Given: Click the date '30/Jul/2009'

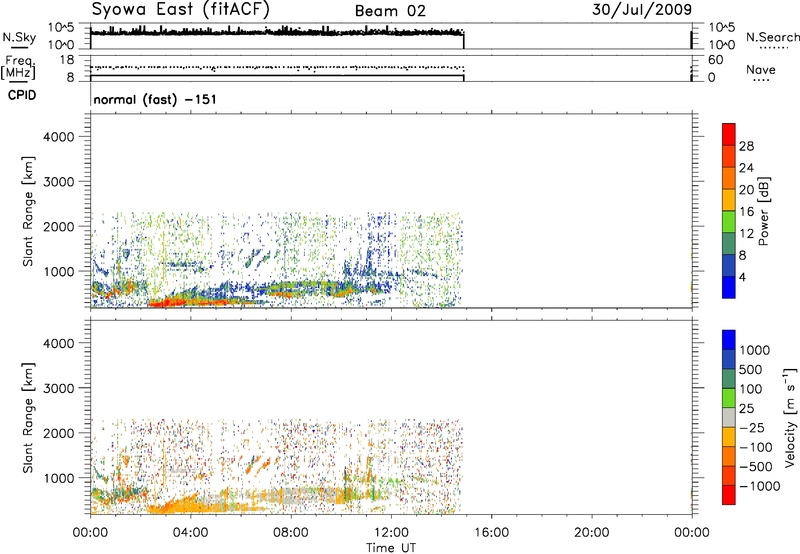Looking at the screenshot, I should [x=642, y=9].
